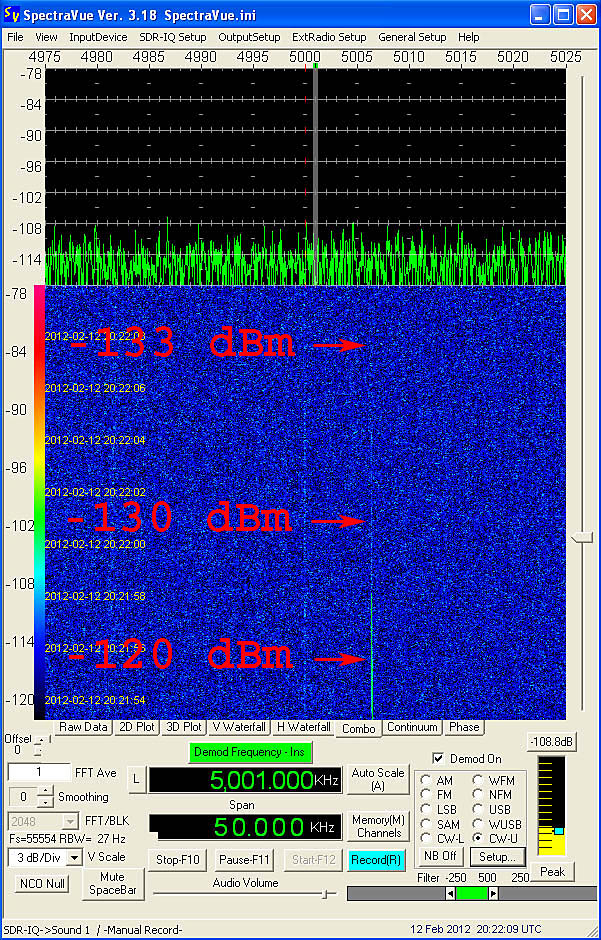Click the FFT Ave input field
The width and height of the screenshot is (601, 940).
click(x=39, y=772)
